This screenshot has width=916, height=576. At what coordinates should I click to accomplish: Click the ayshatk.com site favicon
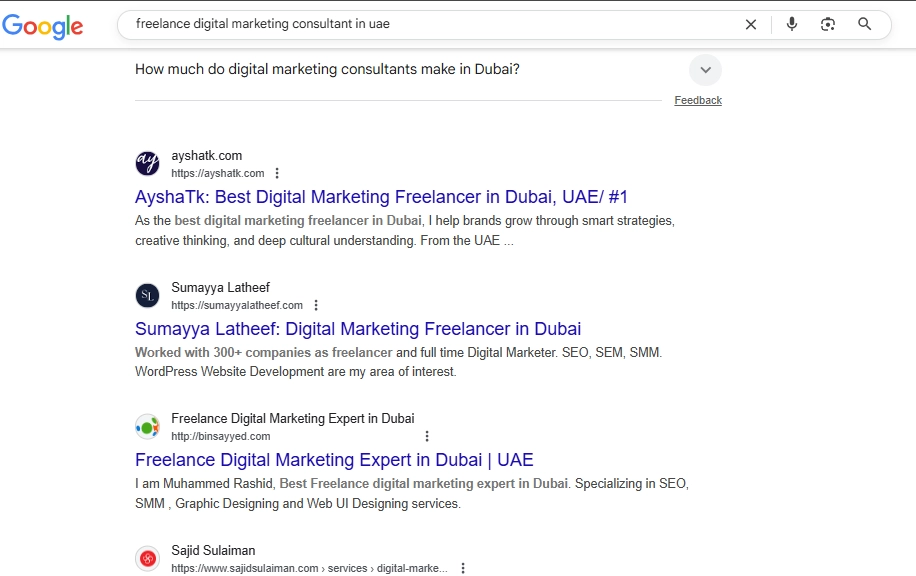coord(148,163)
